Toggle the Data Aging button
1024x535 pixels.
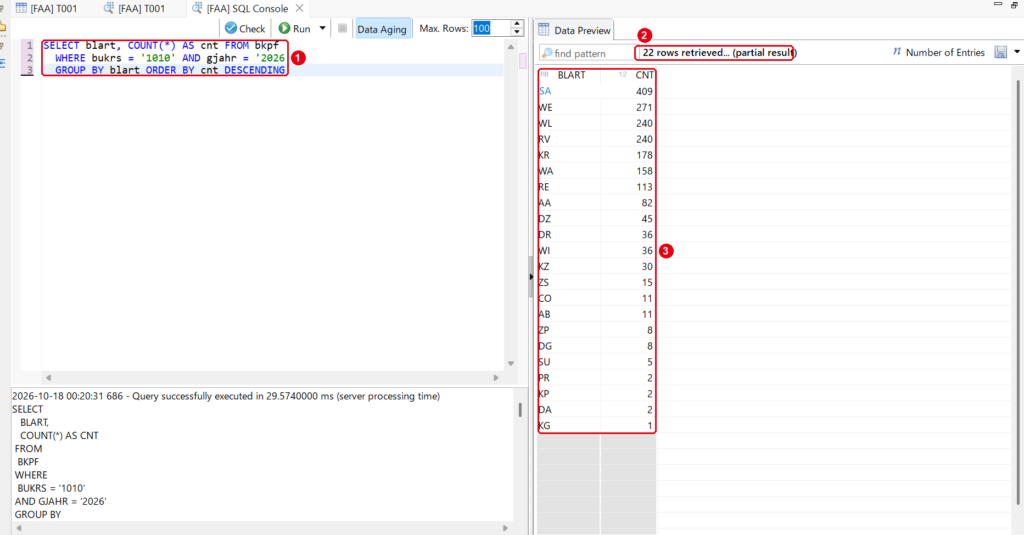pos(382,29)
